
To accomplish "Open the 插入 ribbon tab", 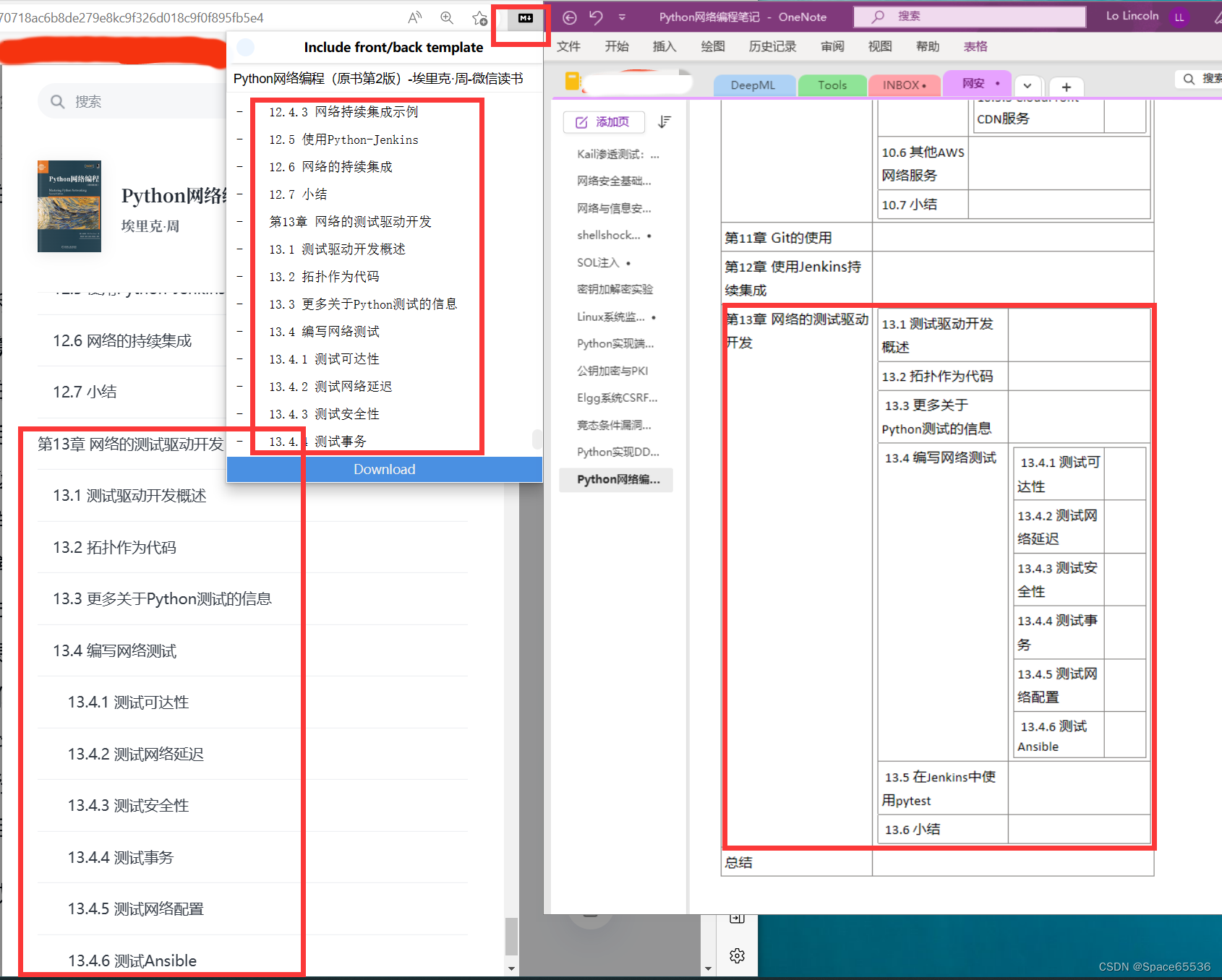I will [x=665, y=46].
